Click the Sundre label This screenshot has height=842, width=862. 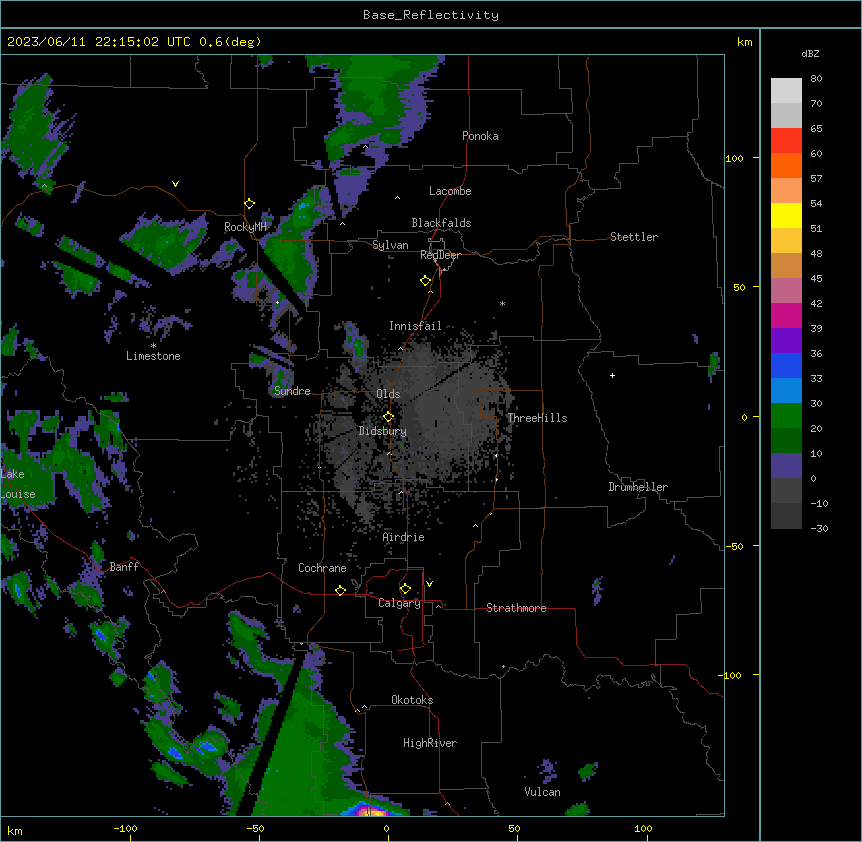pos(292,391)
